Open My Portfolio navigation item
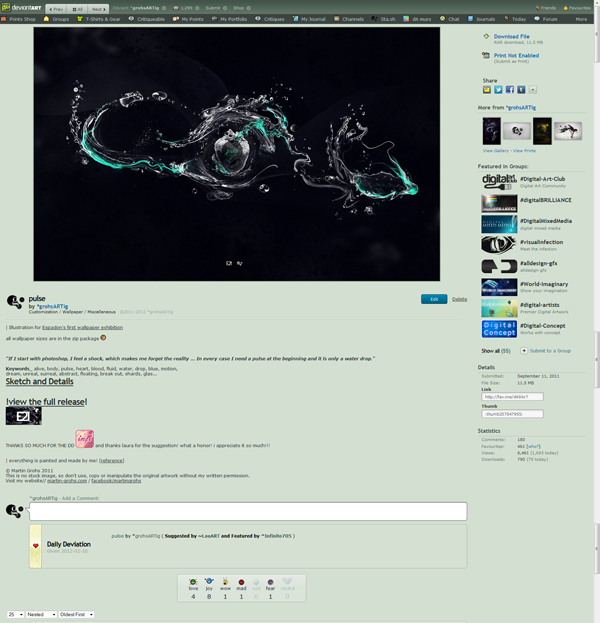Image resolution: width=600 pixels, height=623 pixels. (229, 19)
